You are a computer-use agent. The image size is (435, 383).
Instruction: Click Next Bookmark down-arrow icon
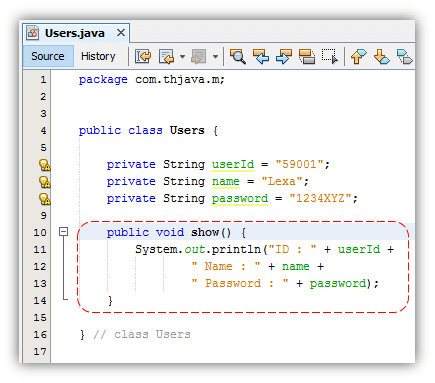381,56
